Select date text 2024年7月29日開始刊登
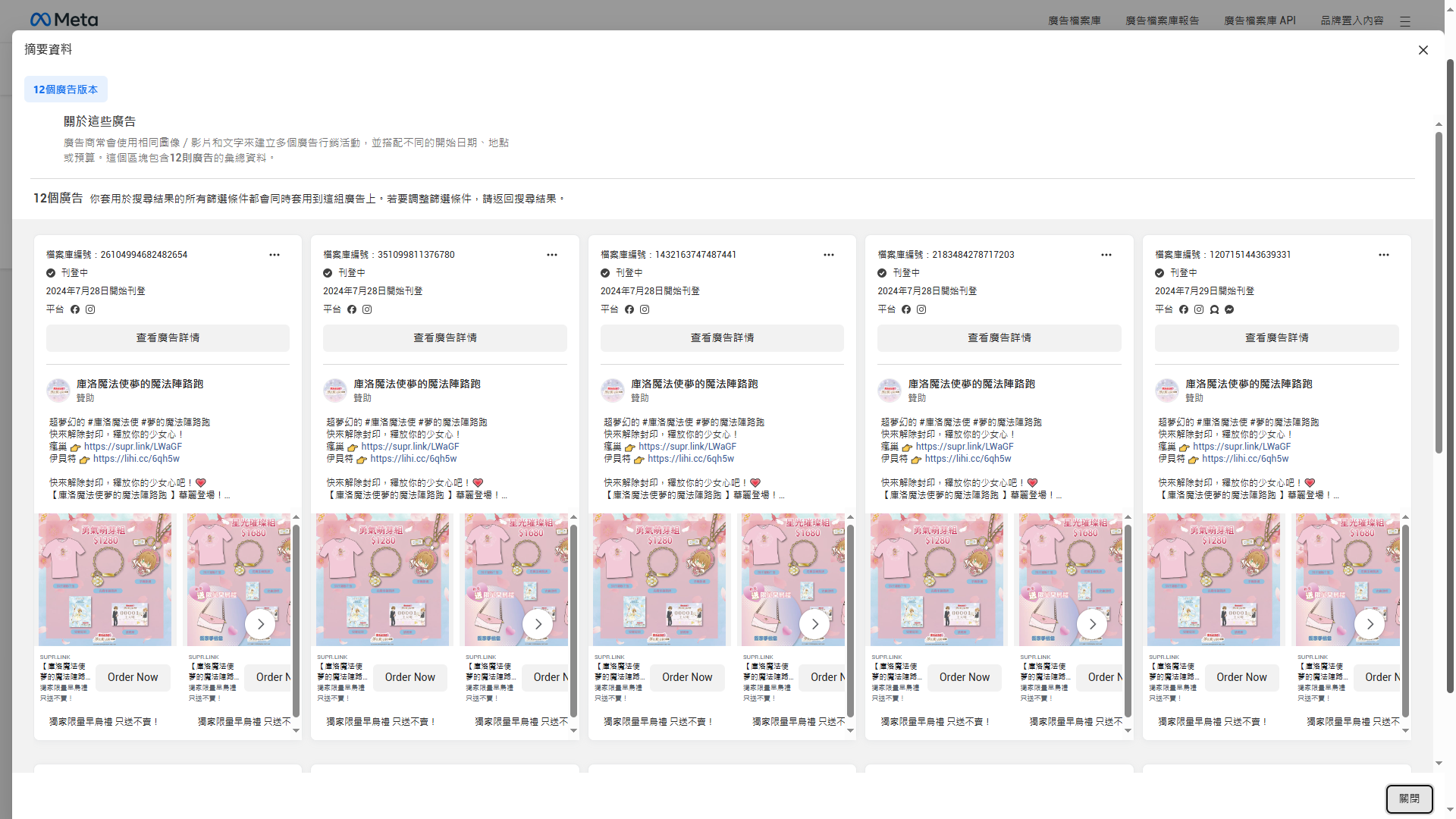This screenshot has height=819, width=1456. pos(1204,291)
